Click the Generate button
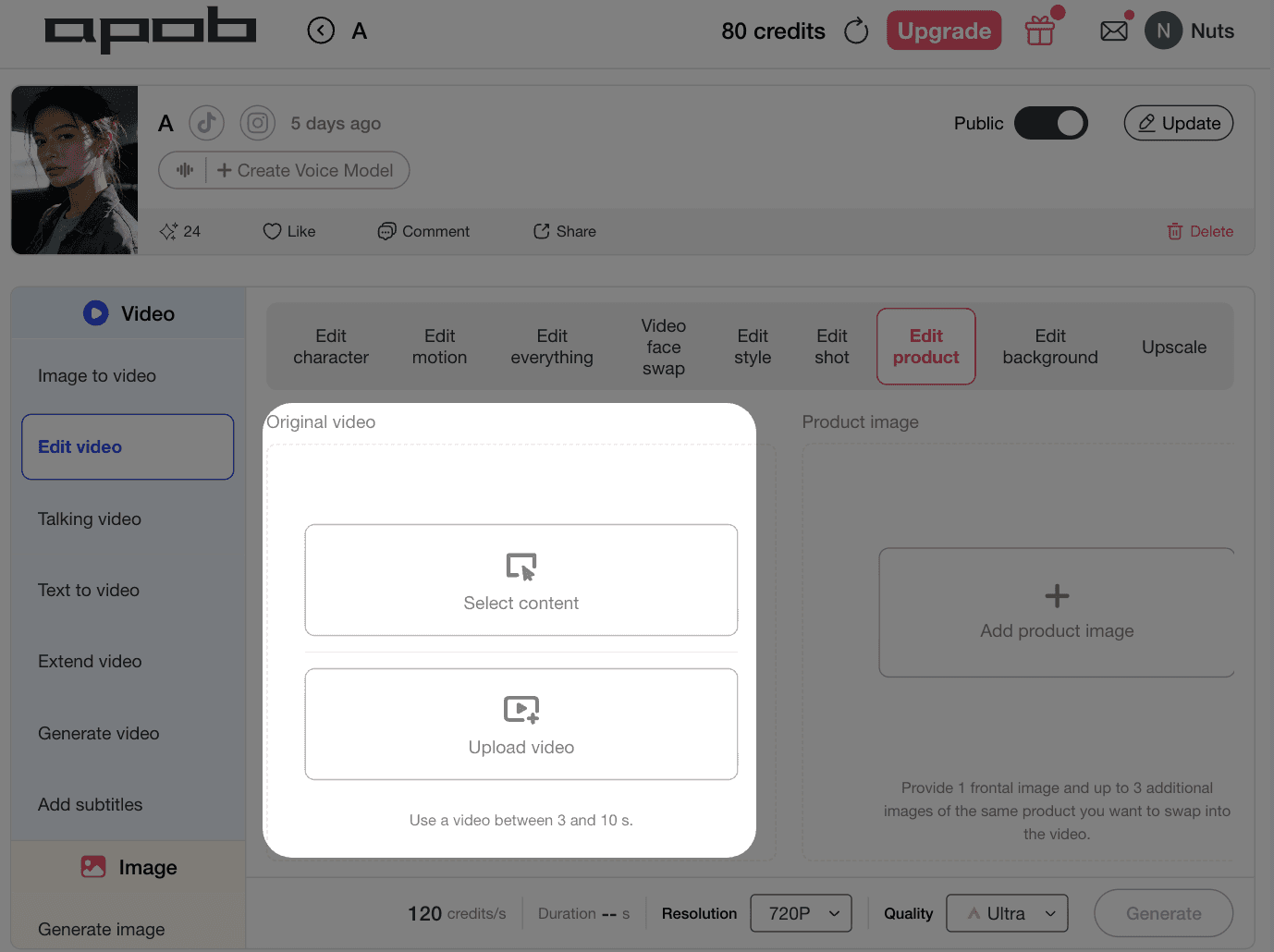 [1164, 913]
